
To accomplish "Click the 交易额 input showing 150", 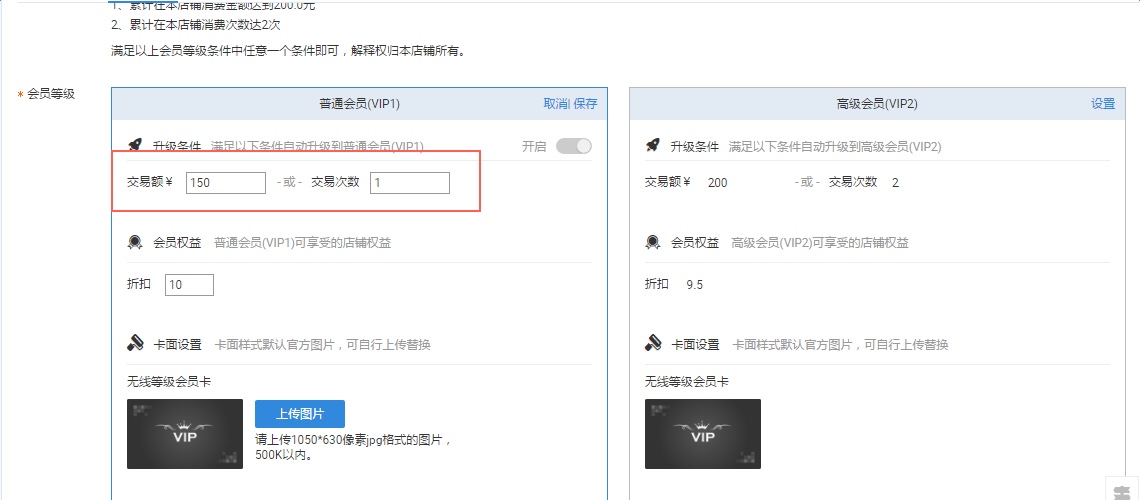I will coord(225,183).
